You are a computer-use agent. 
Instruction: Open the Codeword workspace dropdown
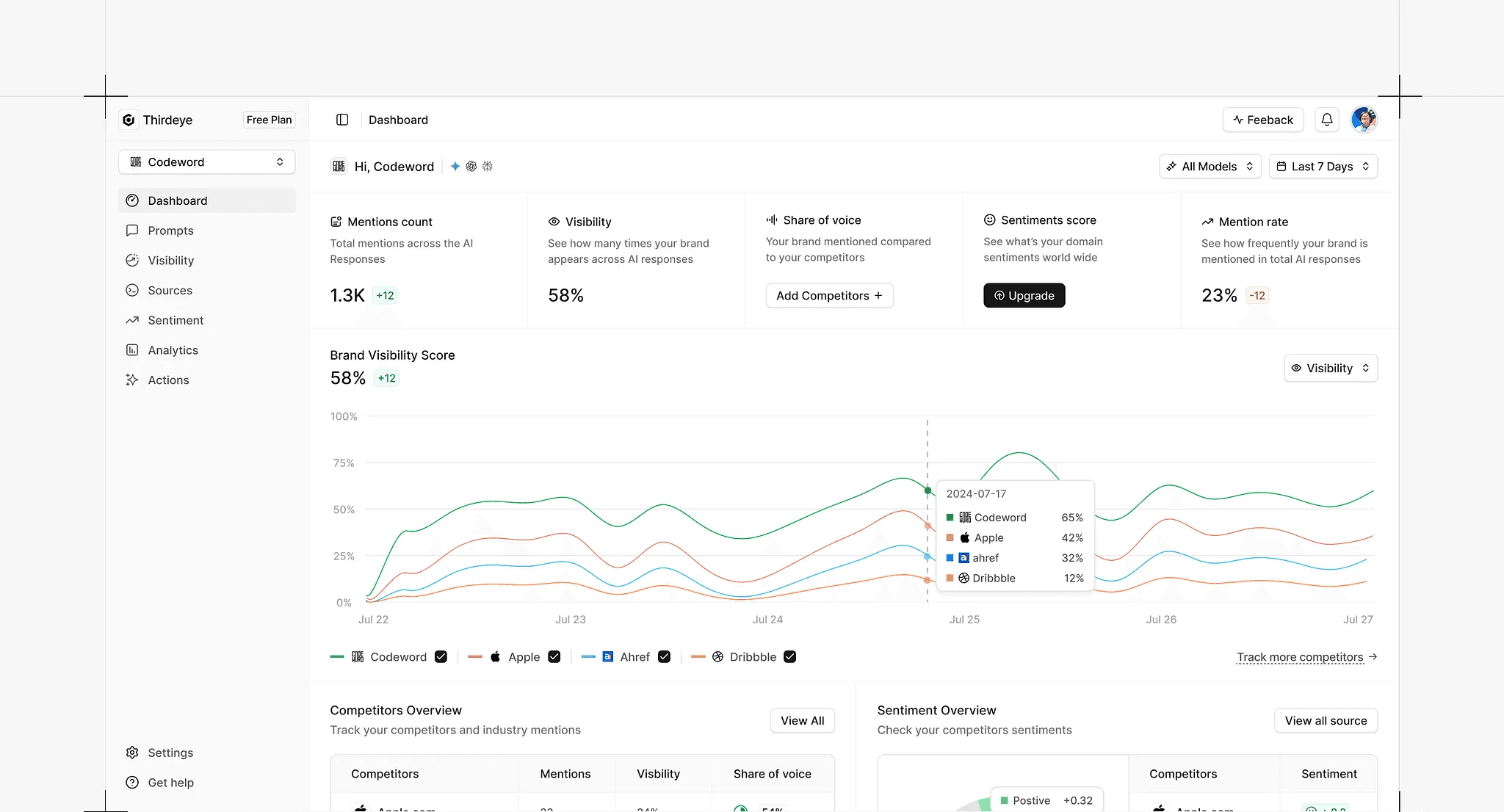(x=206, y=162)
